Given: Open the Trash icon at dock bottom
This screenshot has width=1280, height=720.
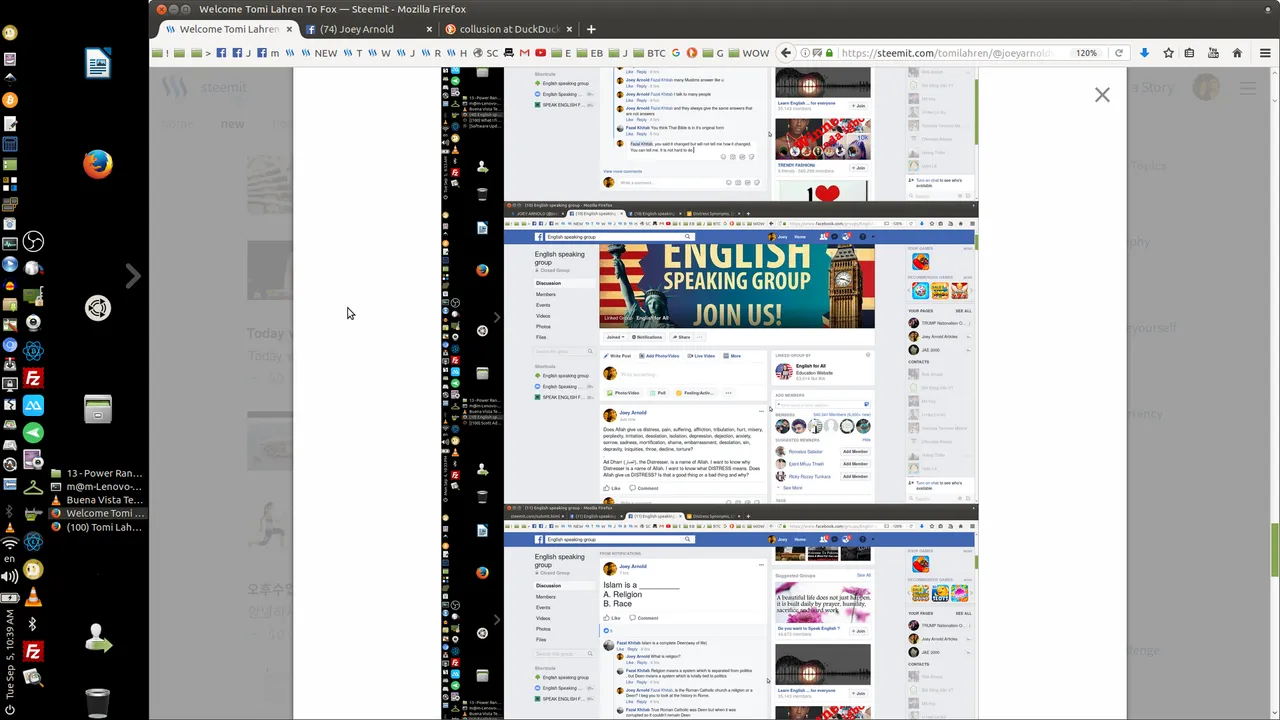Looking at the screenshot, I should click(97, 703).
